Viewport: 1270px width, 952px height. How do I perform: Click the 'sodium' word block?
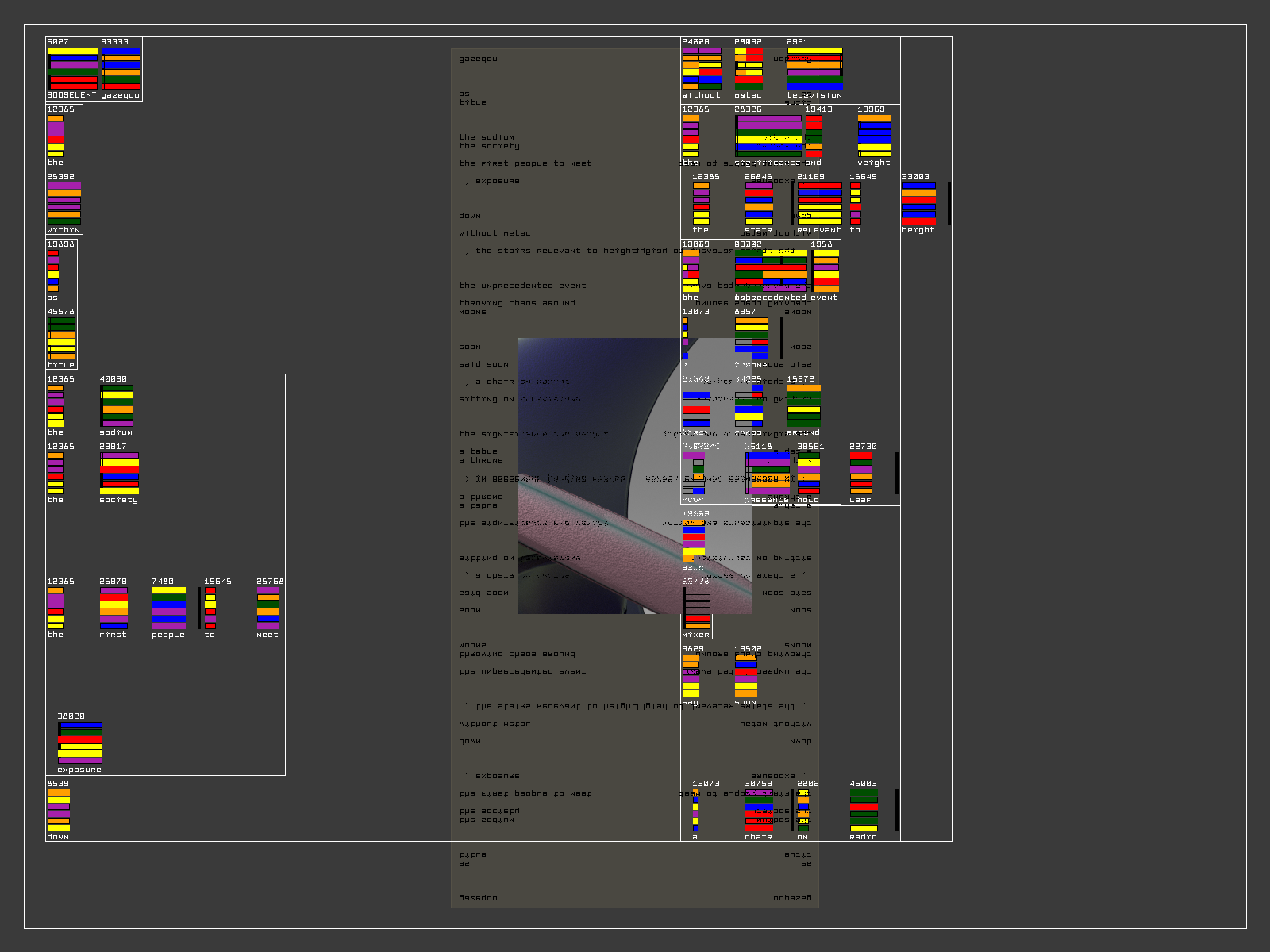[117, 406]
